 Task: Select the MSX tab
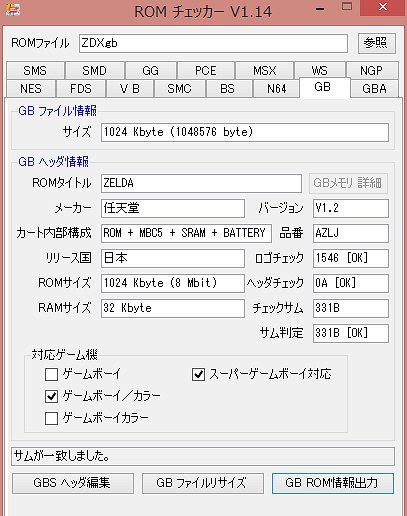(265, 71)
